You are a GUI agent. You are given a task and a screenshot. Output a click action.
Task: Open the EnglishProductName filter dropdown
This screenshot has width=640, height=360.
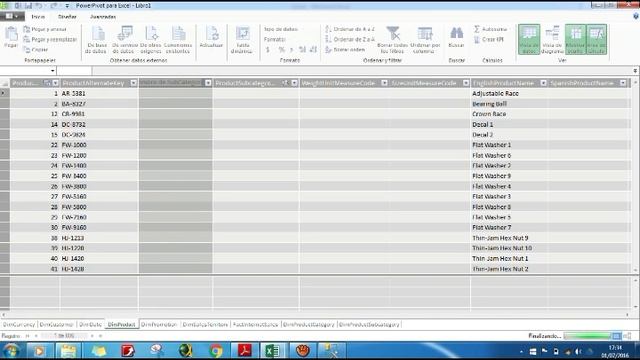pyautogui.click(x=543, y=83)
